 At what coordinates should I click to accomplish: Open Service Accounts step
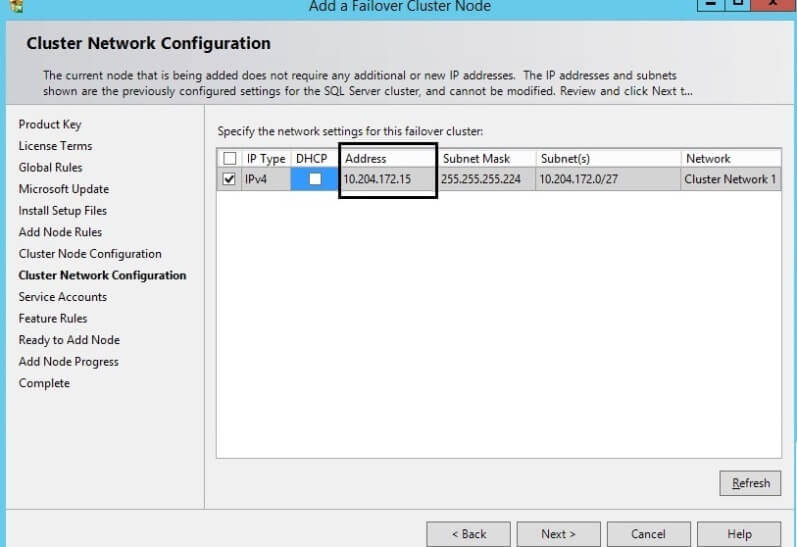63,297
